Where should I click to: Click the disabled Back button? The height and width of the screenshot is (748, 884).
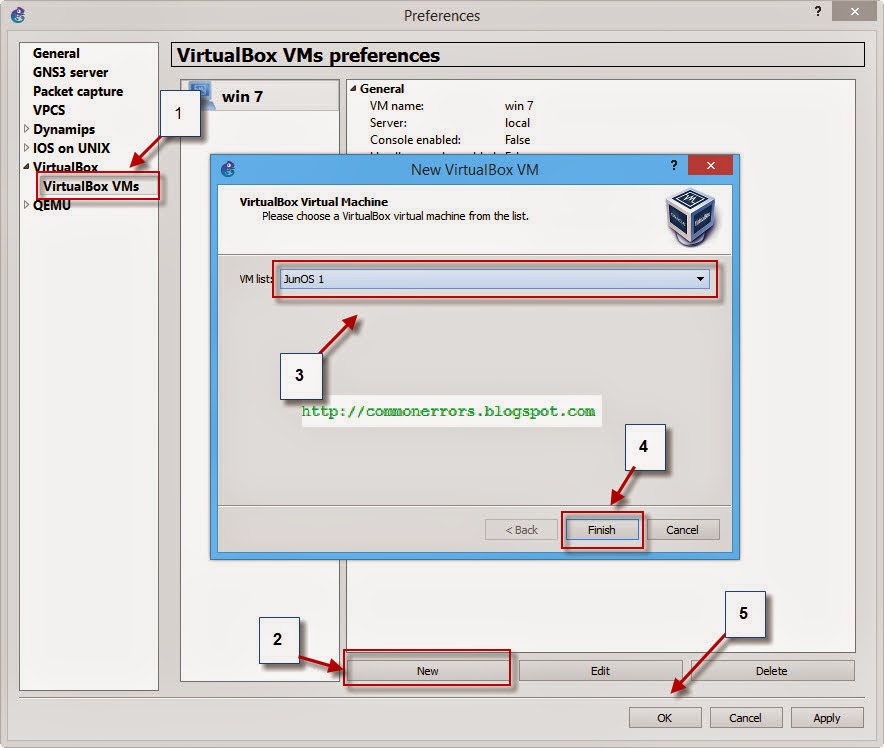point(521,530)
